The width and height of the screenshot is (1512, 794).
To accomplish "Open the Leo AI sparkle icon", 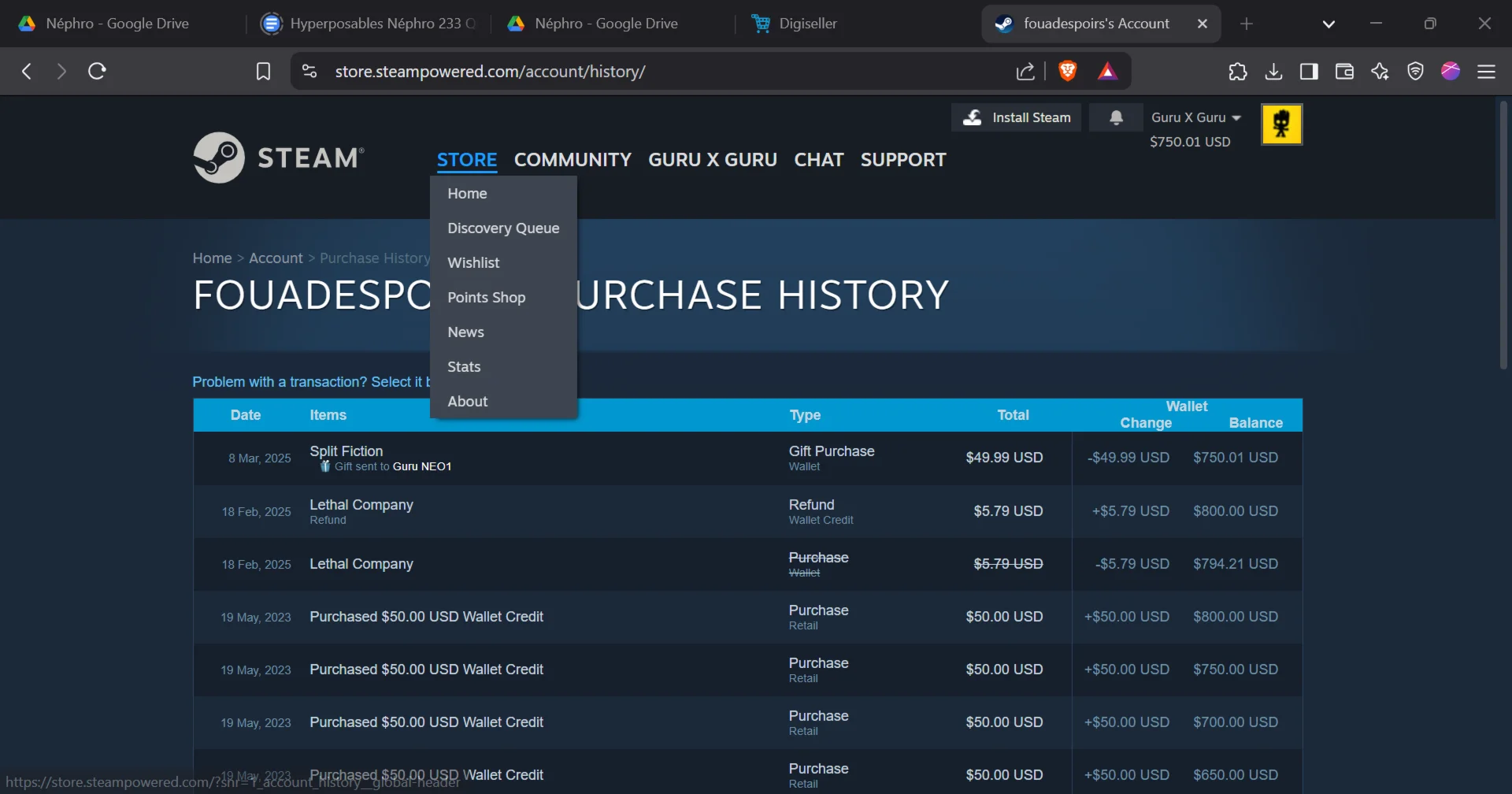I will (x=1380, y=72).
